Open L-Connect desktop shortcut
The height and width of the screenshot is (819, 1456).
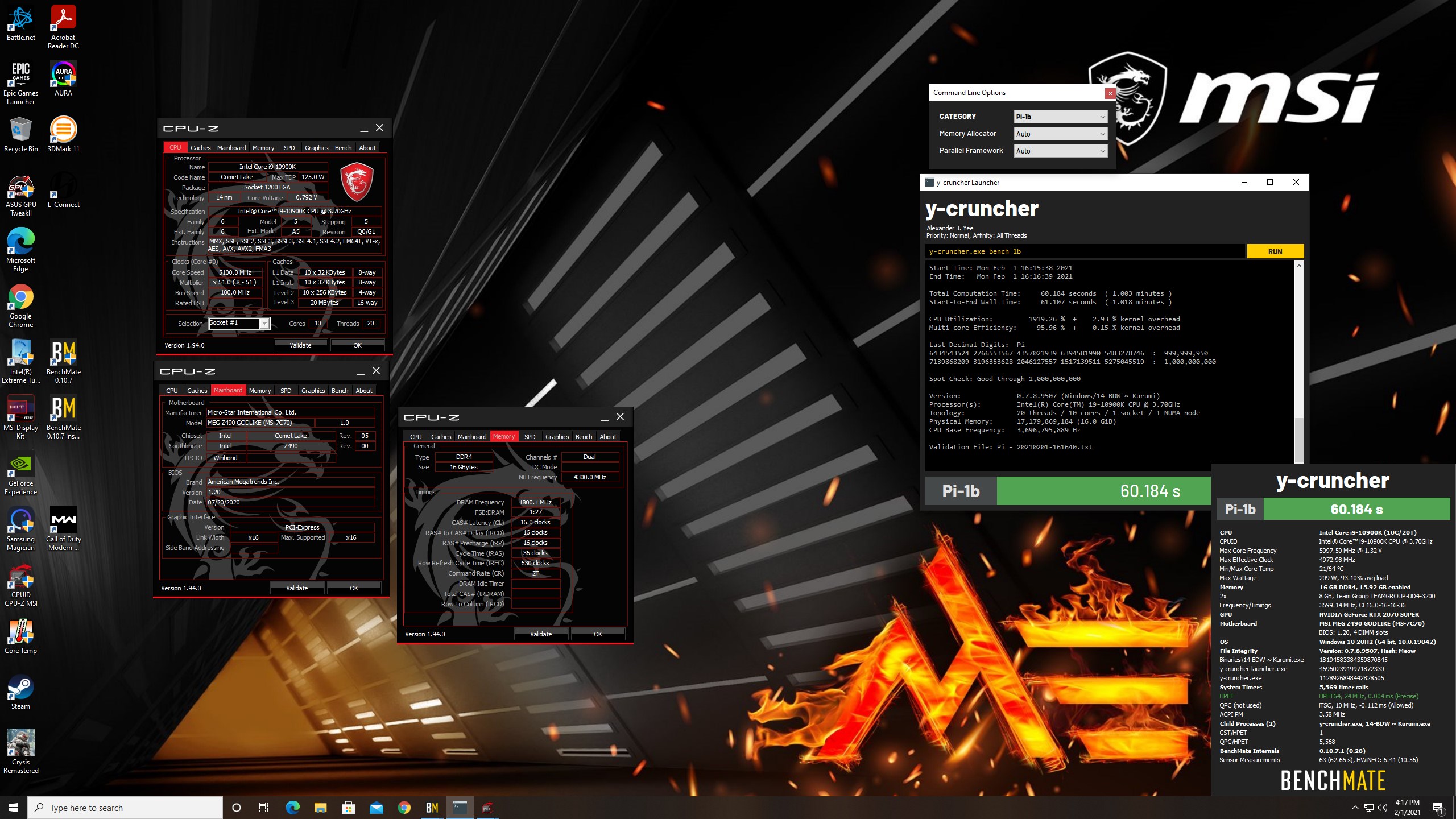(63, 192)
